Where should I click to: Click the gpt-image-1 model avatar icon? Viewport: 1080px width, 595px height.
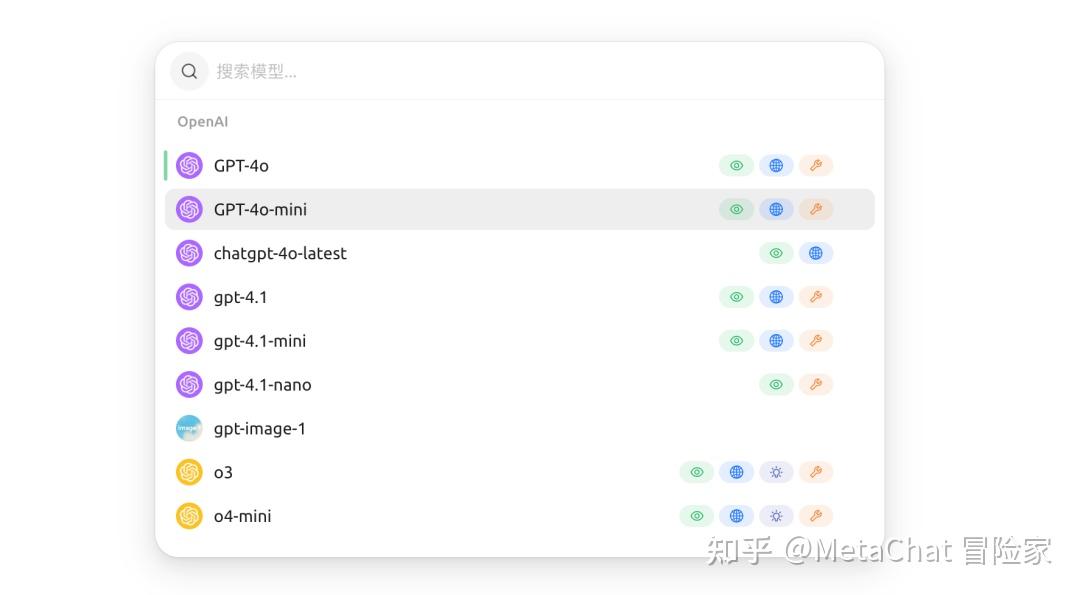pyautogui.click(x=189, y=428)
